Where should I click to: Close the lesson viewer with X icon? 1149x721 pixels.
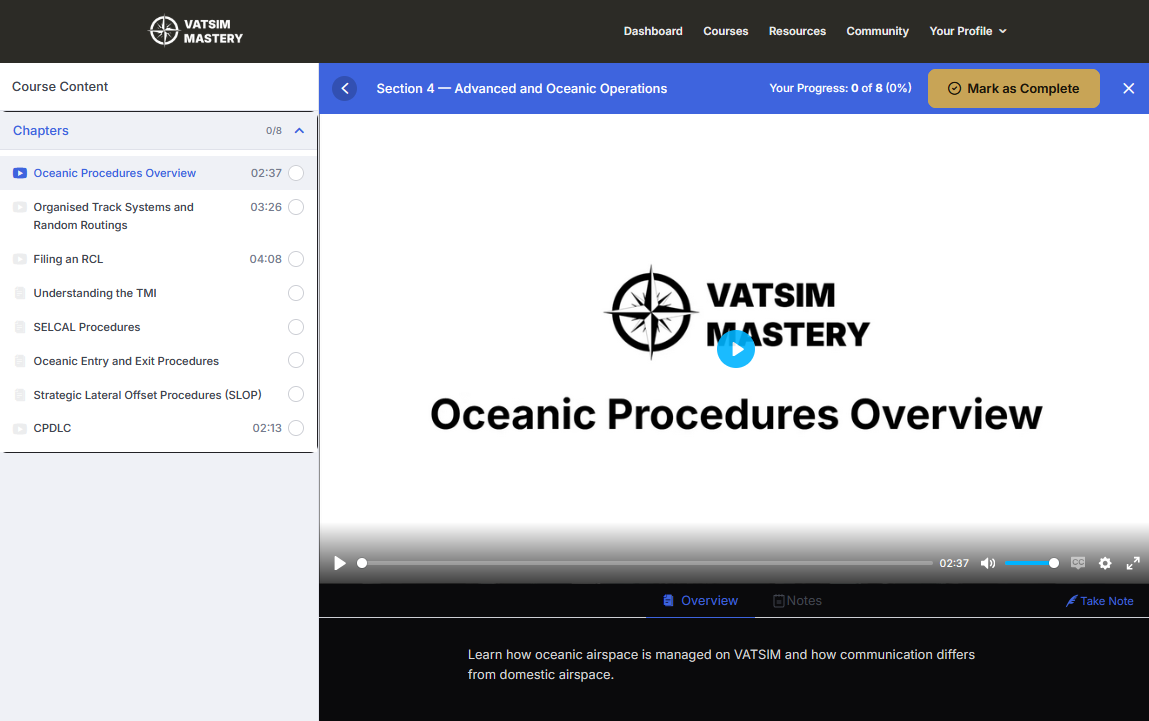(x=1128, y=89)
